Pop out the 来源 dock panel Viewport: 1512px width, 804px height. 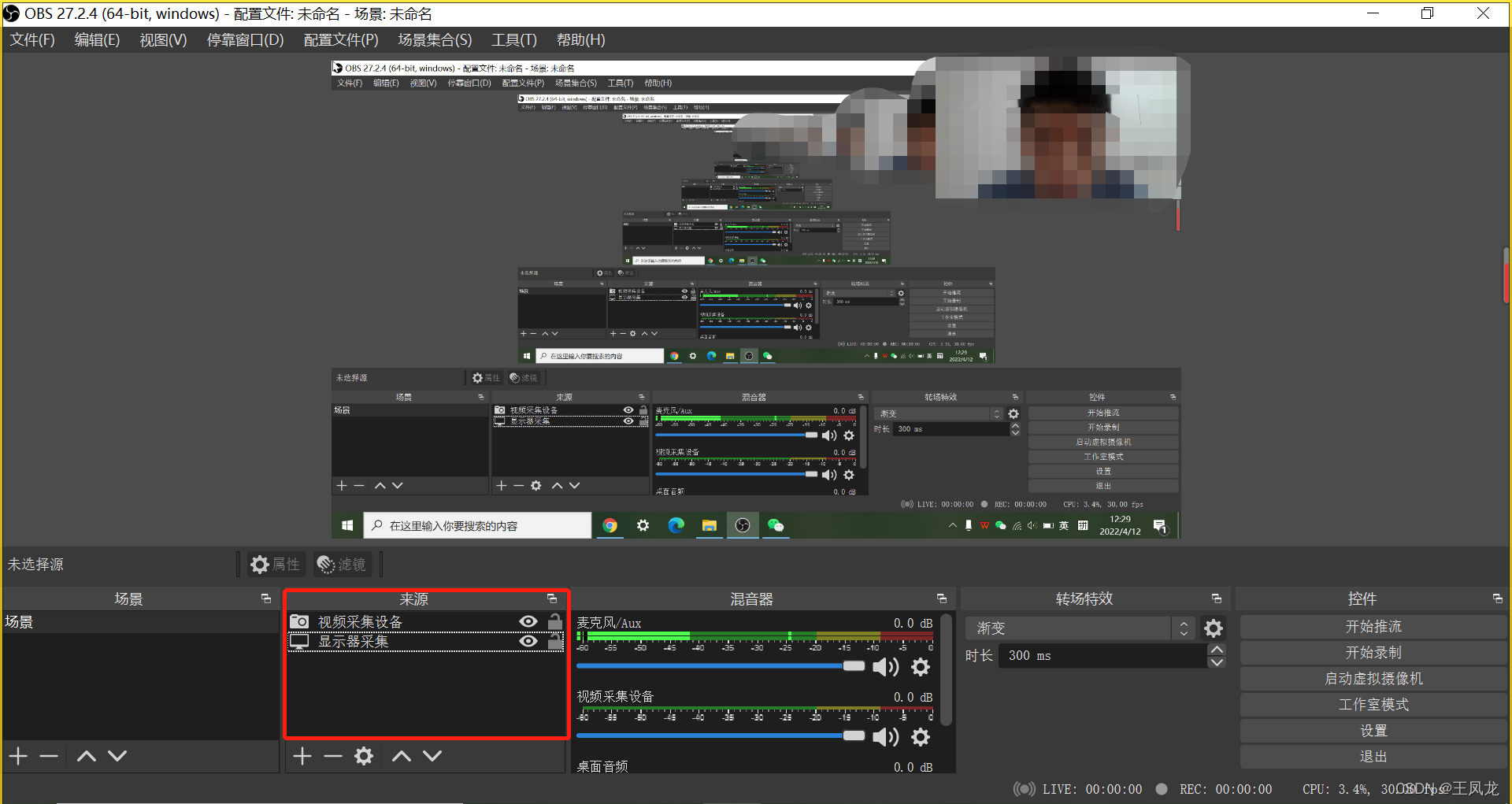(552, 599)
